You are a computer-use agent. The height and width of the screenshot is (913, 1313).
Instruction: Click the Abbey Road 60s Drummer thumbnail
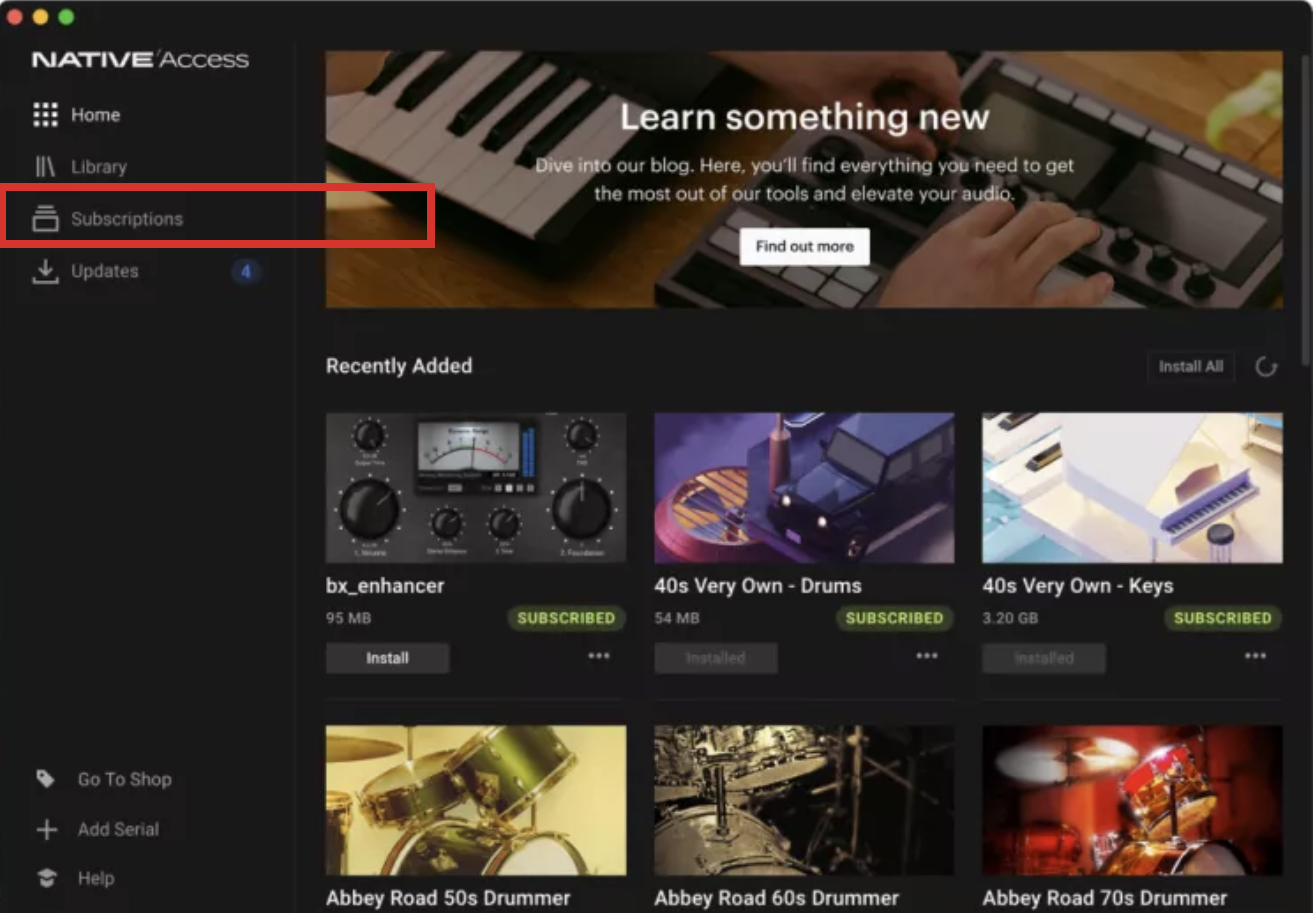[804, 800]
